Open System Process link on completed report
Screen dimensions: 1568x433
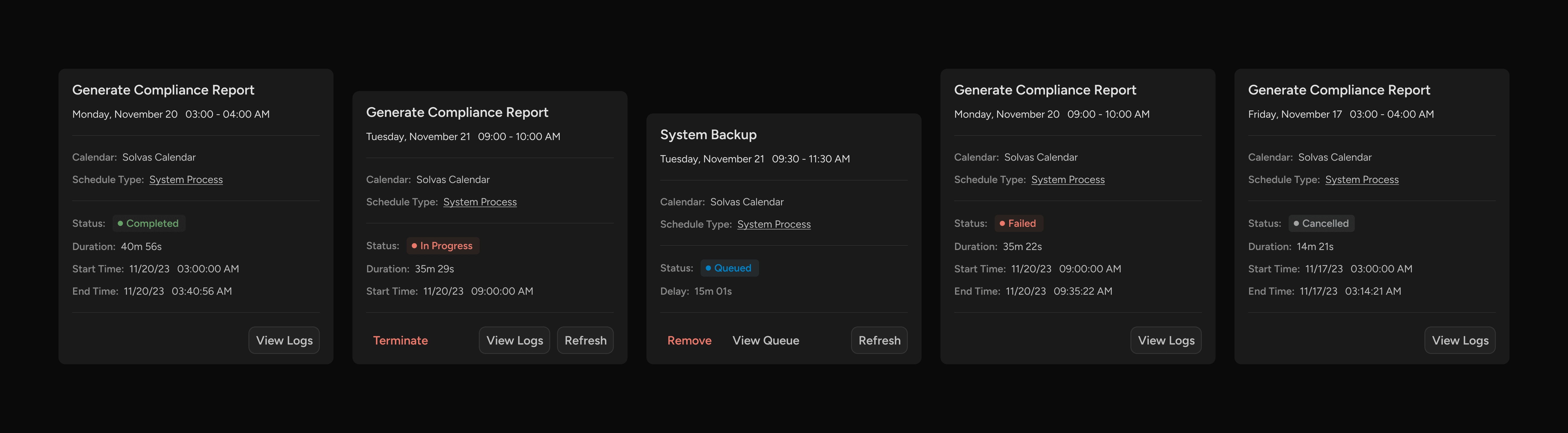pos(186,179)
